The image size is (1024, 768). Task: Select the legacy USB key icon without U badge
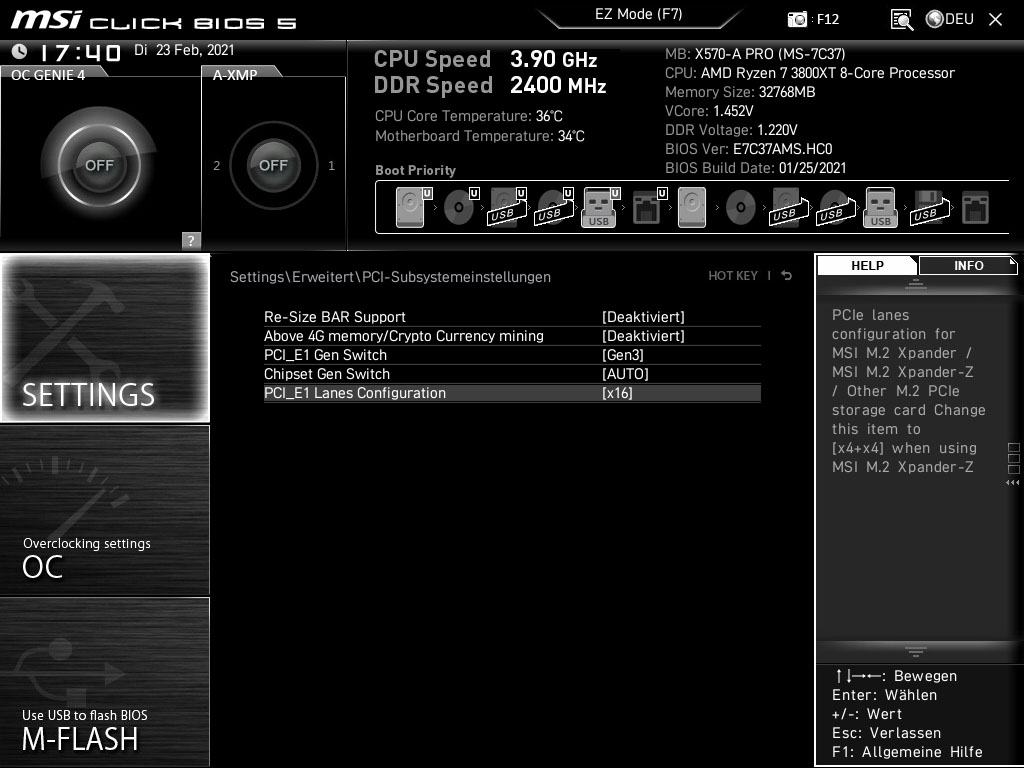click(880, 208)
